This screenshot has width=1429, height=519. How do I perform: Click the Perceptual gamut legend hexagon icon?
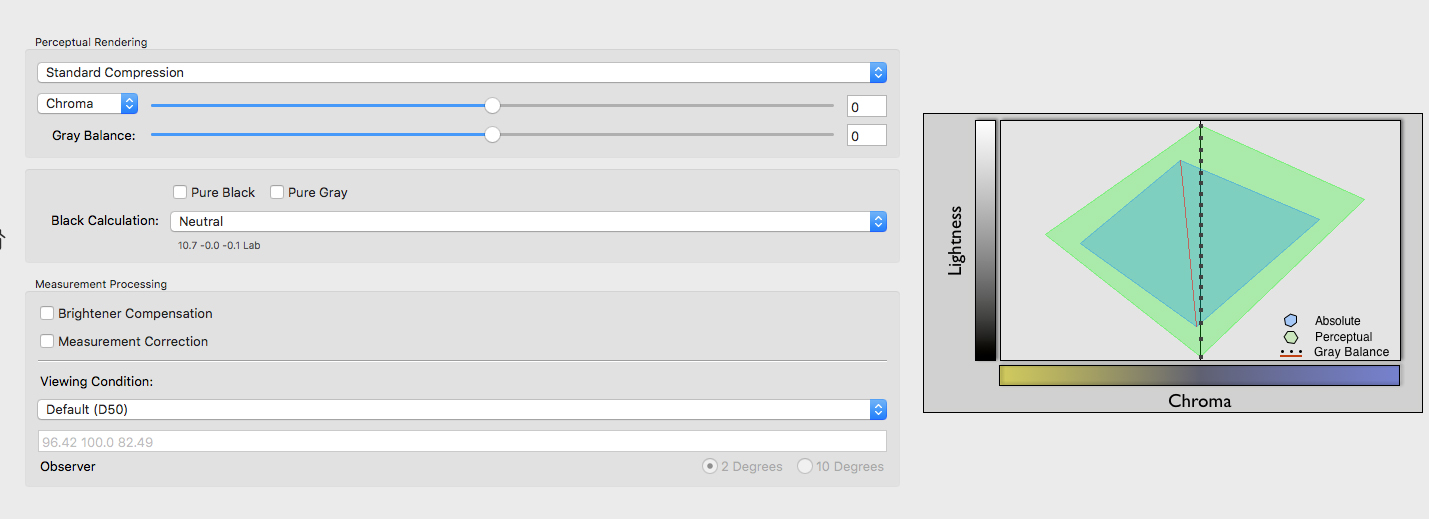pos(1290,337)
